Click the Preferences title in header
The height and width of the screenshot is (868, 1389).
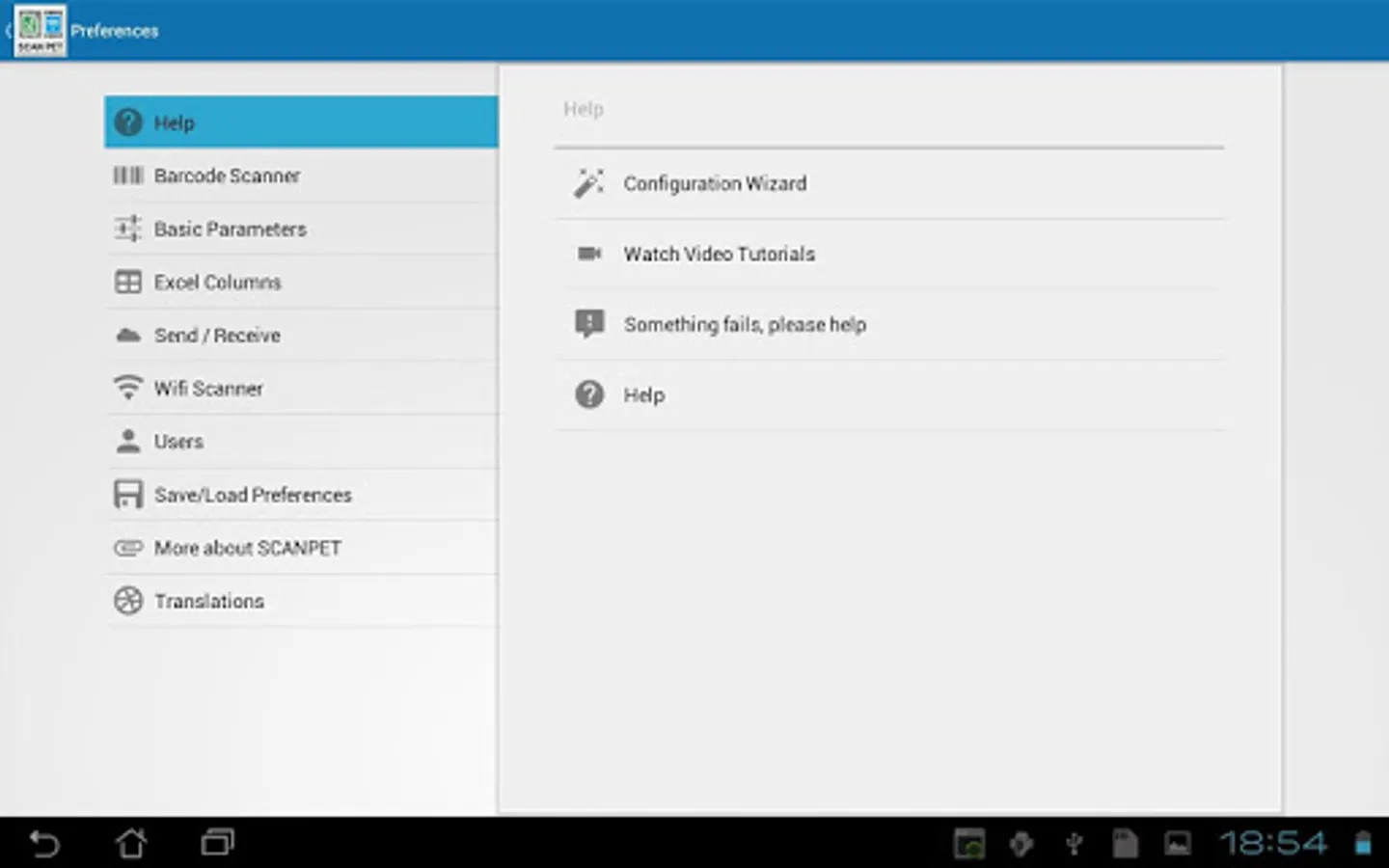pyautogui.click(x=114, y=31)
